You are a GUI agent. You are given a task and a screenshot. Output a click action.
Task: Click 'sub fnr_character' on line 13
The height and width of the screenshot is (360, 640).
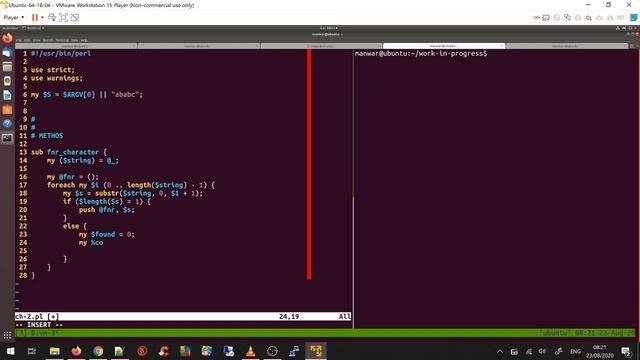[65, 152]
